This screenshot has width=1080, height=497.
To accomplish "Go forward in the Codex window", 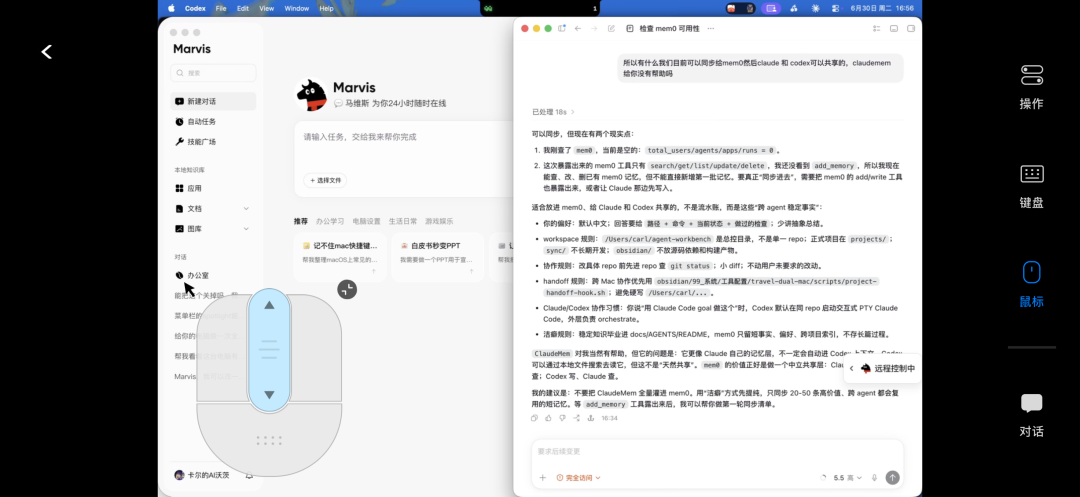I will [x=594, y=28].
